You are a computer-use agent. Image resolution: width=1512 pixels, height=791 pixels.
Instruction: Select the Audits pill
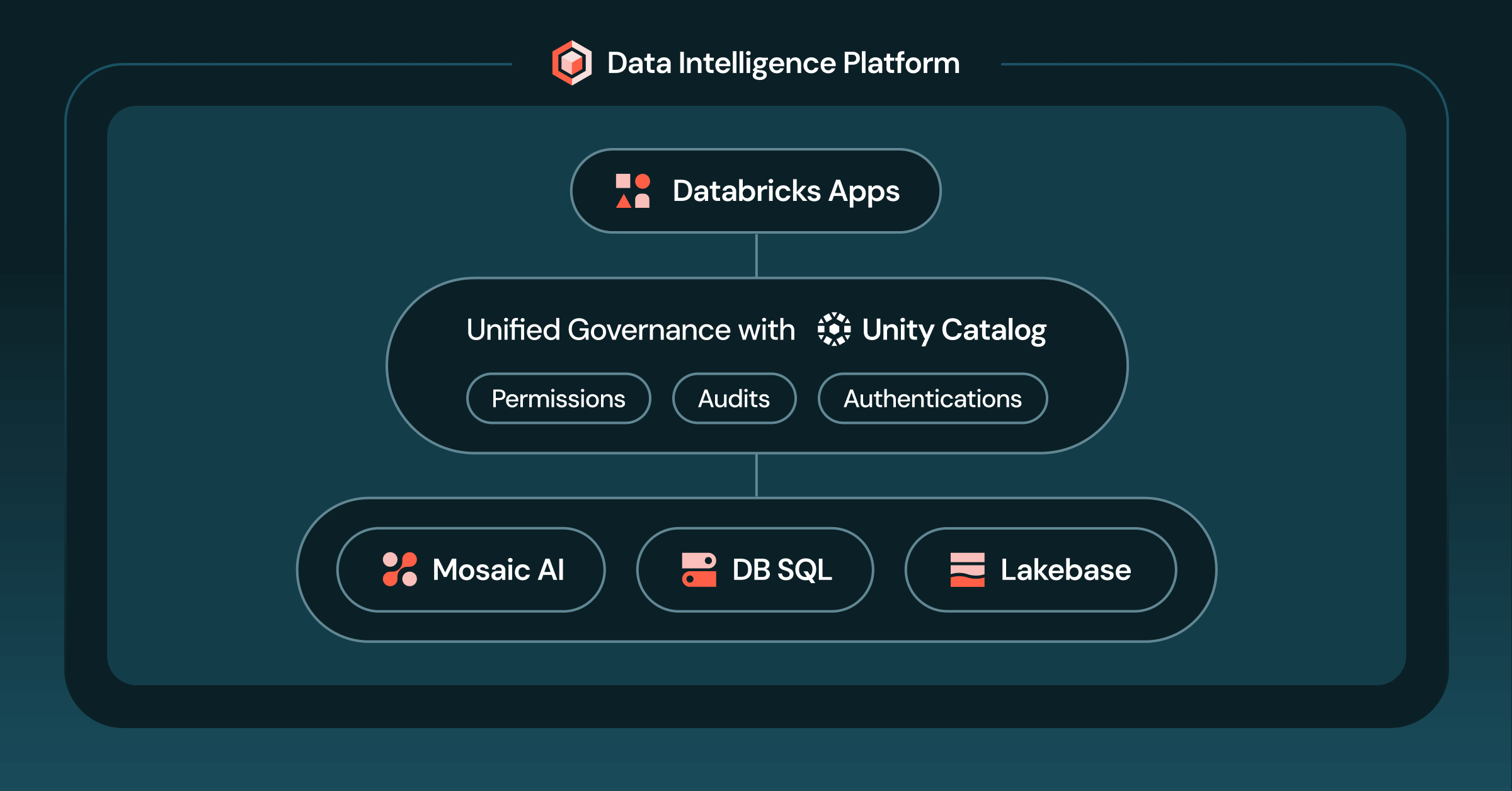coord(734,399)
